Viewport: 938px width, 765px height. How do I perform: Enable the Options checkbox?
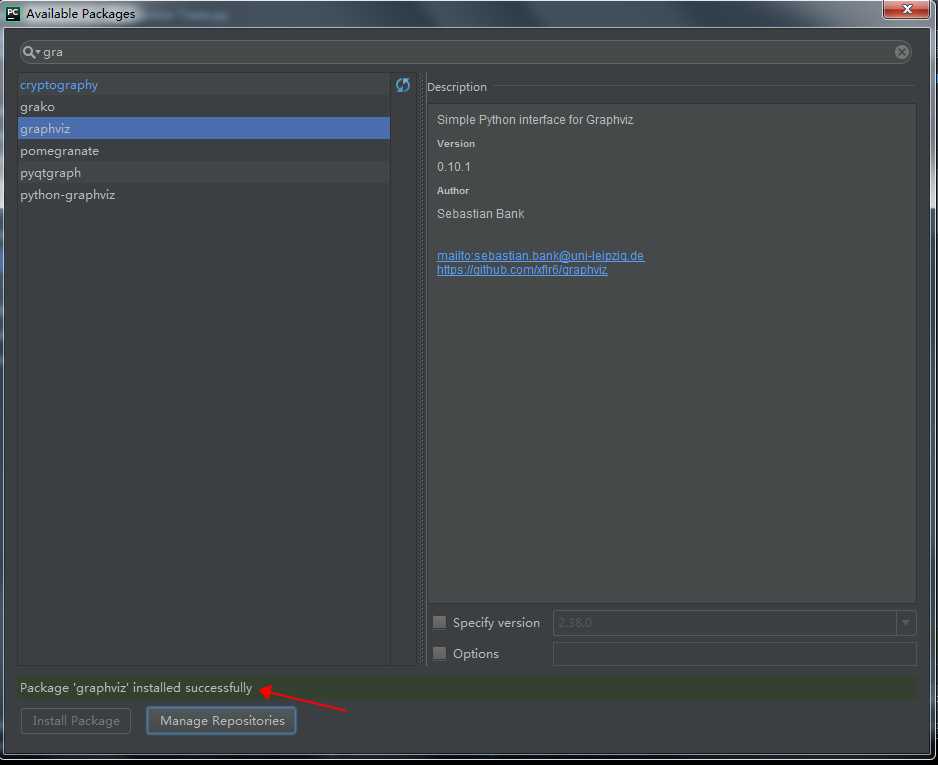click(x=440, y=653)
